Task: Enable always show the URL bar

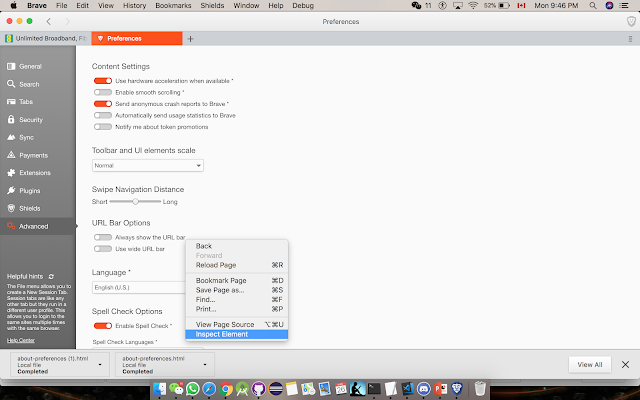Action: 103,237
